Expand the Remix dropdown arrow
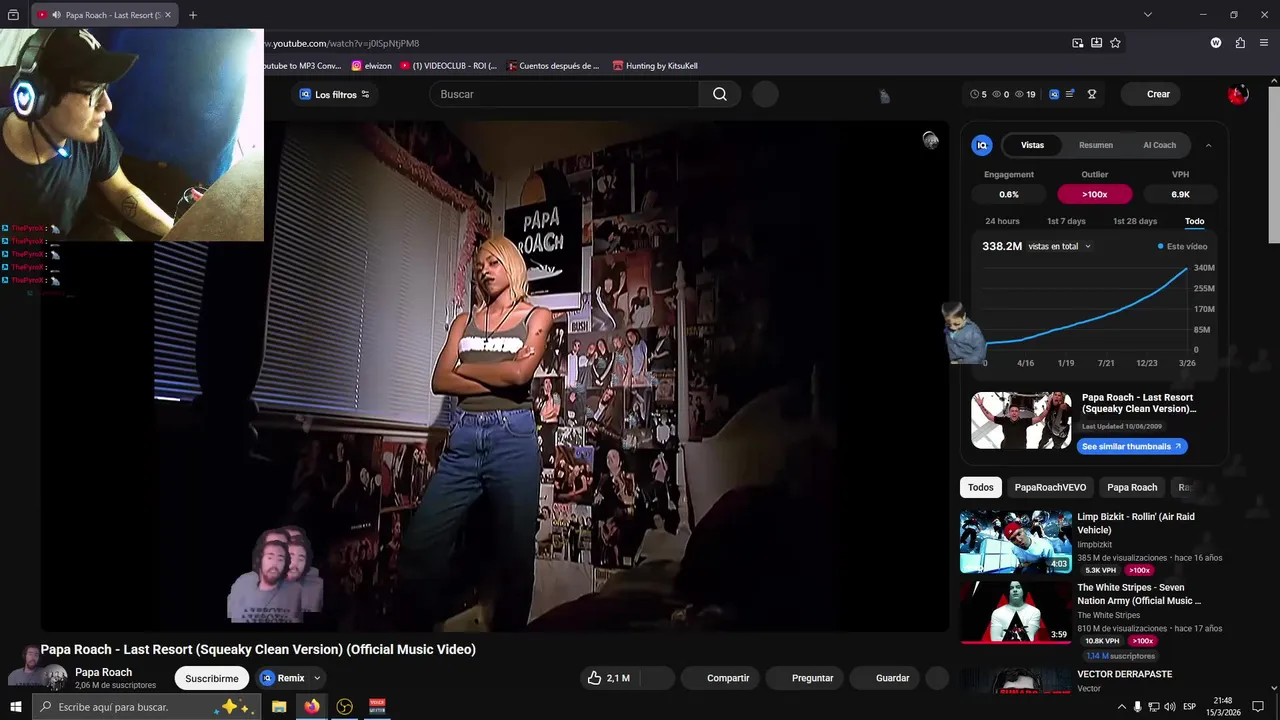The width and height of the screenshot is (1280, 720). [x=317, y=678]
